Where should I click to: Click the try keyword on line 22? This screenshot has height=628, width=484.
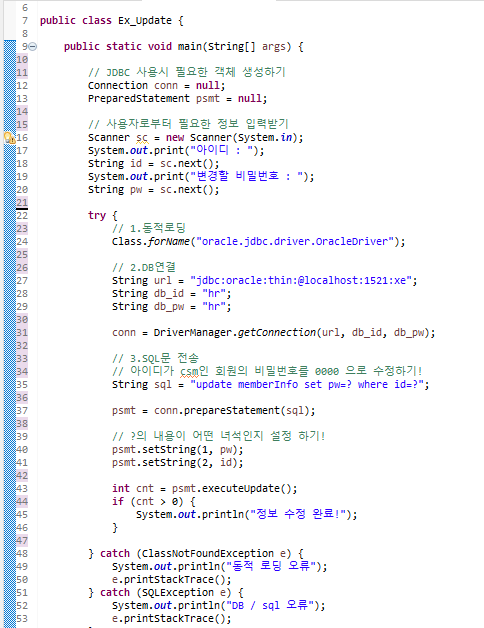[97, 215]
